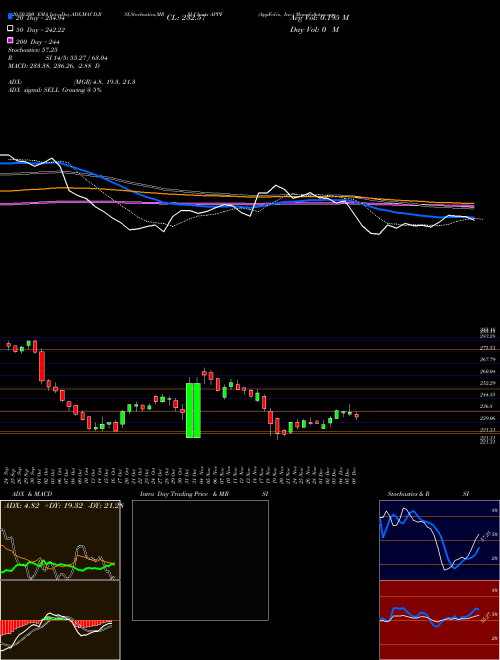Click the long red candle near 01 Oct

tap(42, 366)
